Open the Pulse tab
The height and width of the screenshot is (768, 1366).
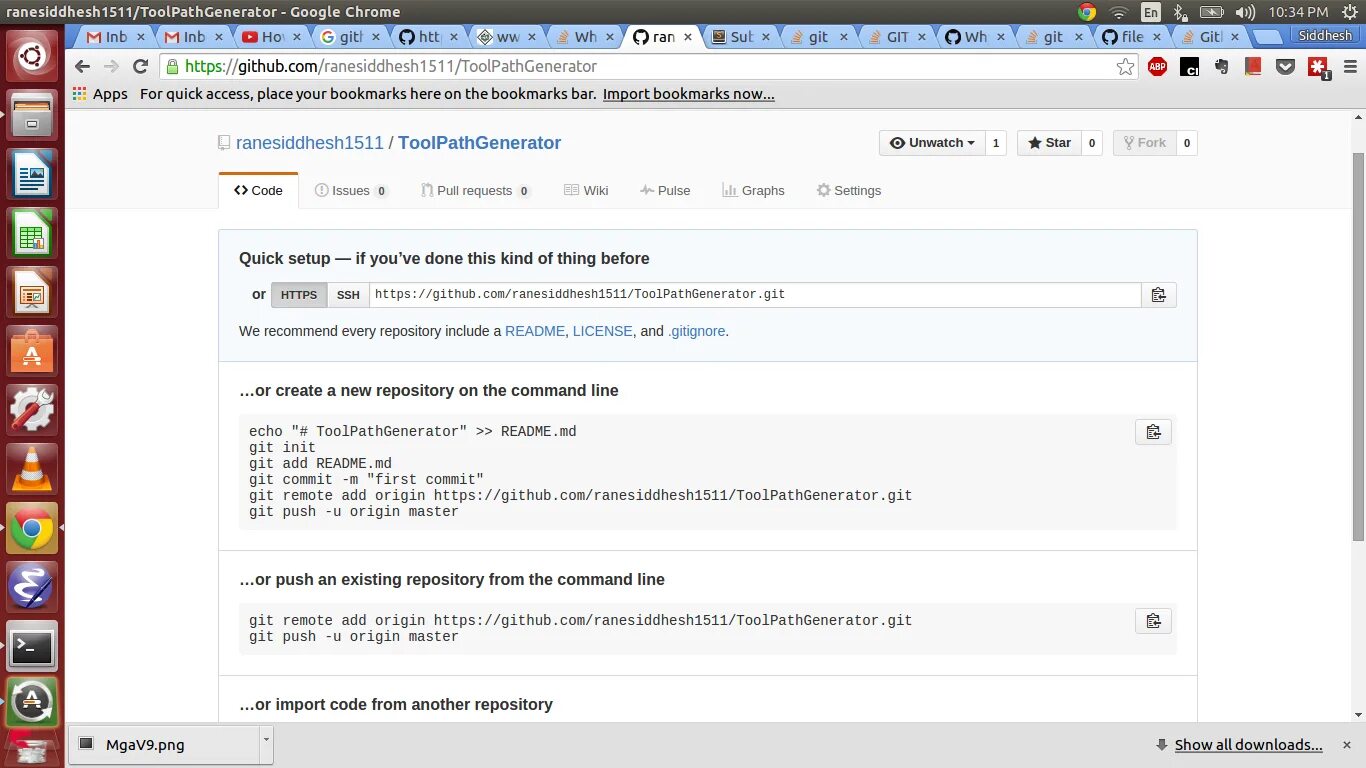point(665,190)
